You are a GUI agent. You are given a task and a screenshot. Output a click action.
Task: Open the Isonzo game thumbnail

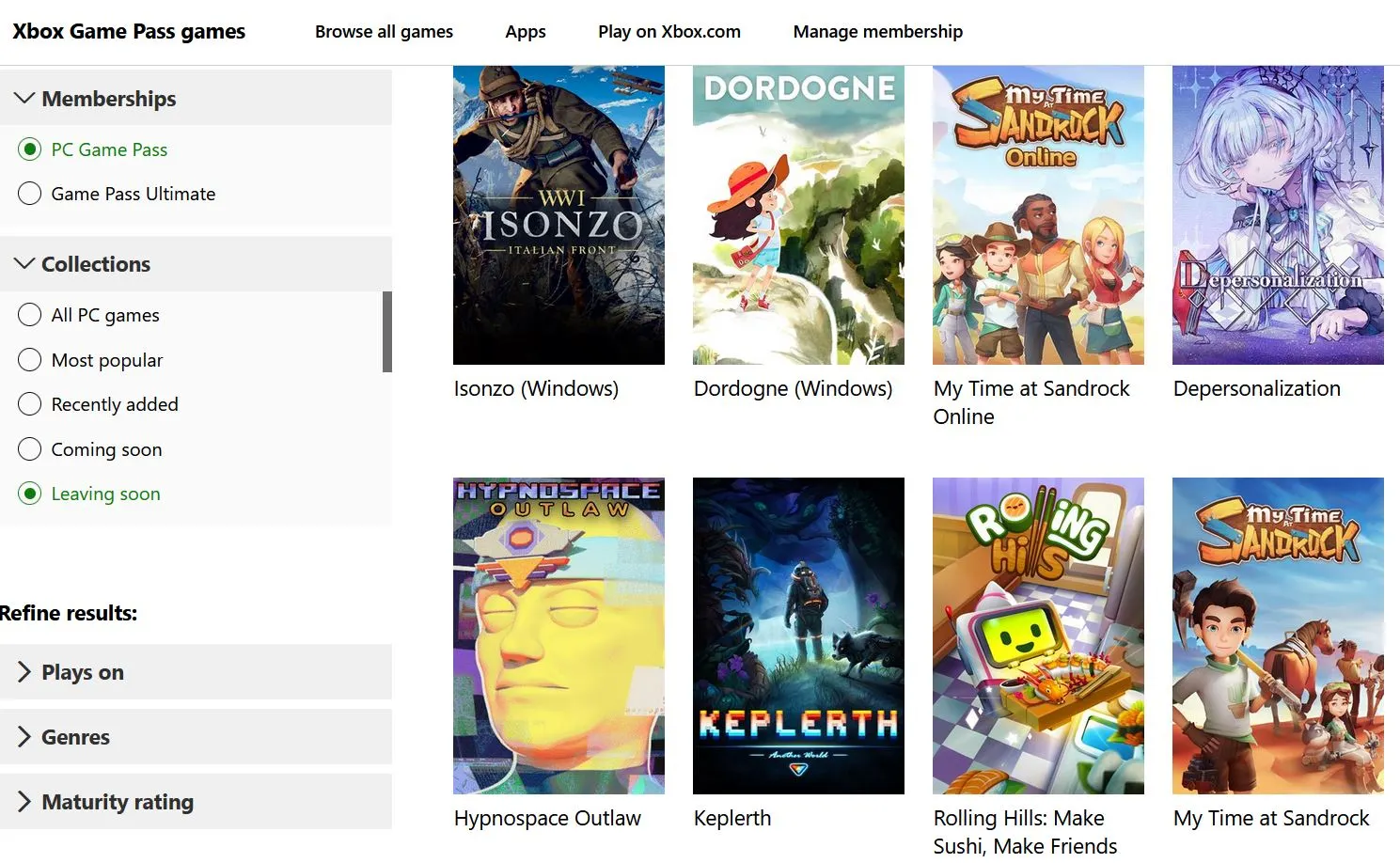coord(558,214)
